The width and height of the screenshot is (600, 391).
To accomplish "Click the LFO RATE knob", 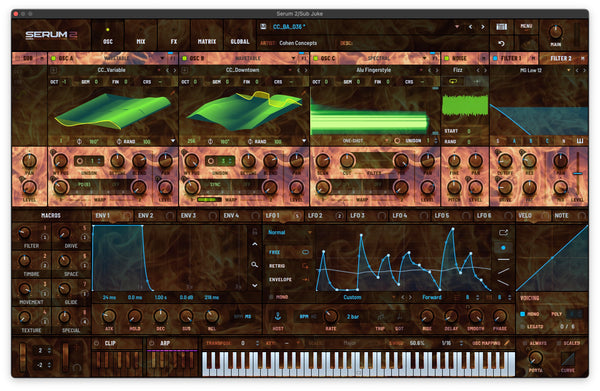I will coord(331,316).
